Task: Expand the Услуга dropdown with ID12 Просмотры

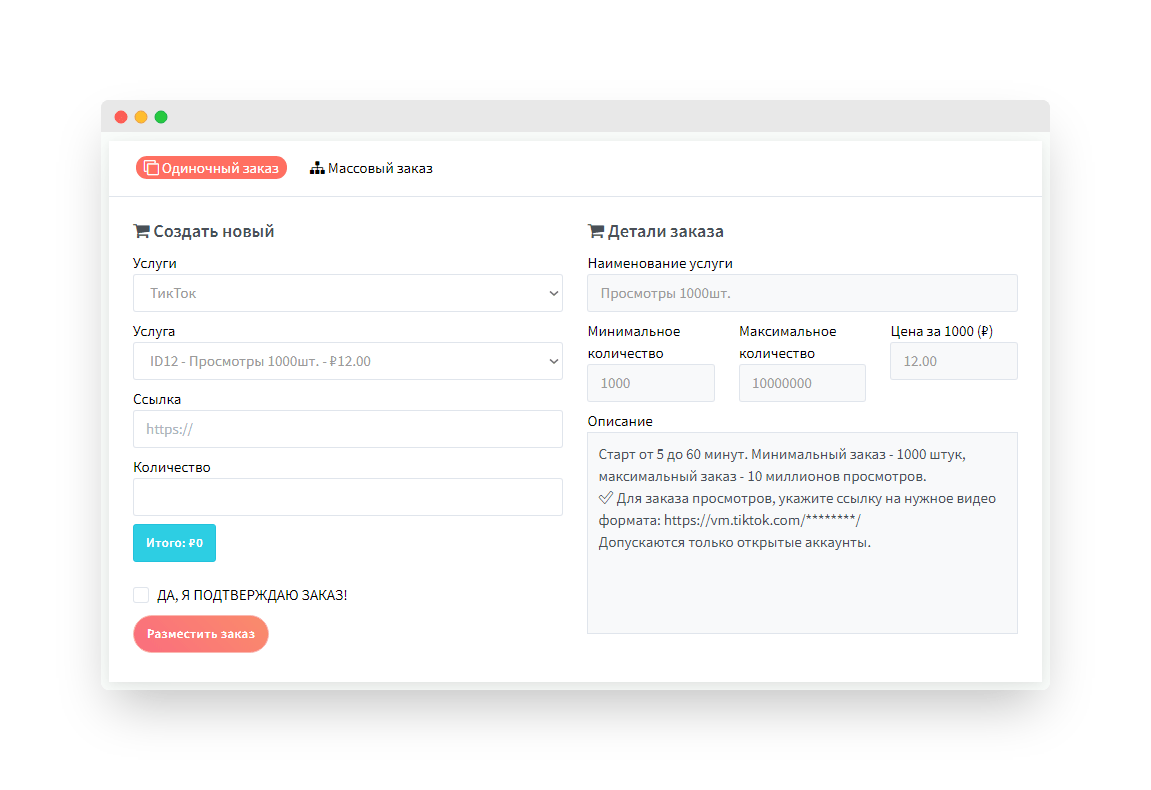Action: 347,361
